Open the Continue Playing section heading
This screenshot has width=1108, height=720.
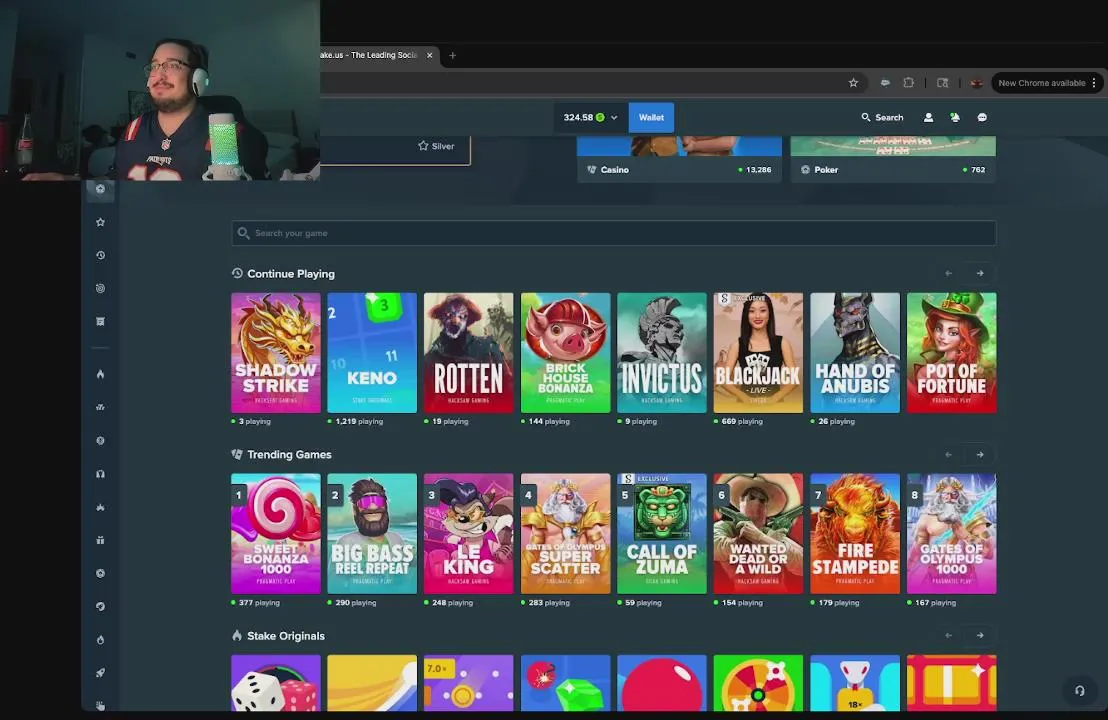pos(290,273)
